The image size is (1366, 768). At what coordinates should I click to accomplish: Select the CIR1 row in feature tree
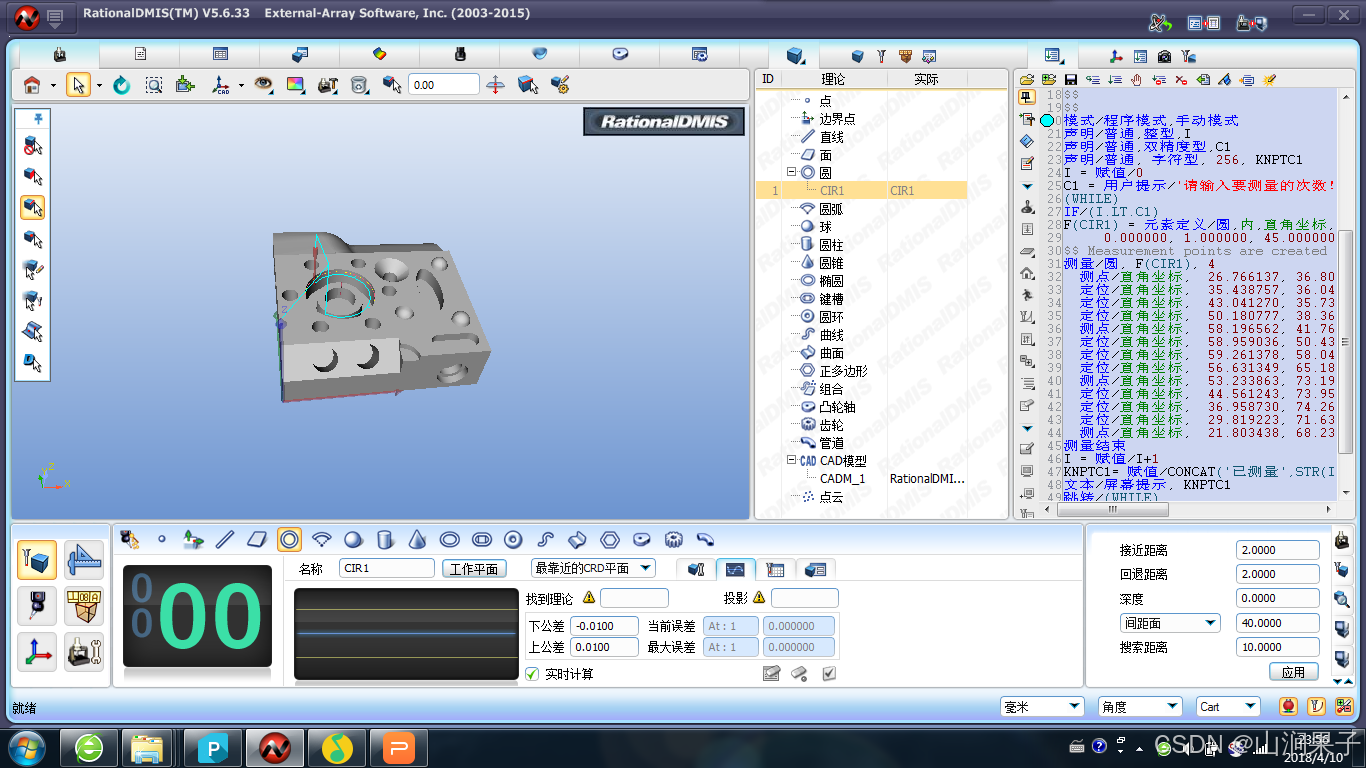coord(861,190)
